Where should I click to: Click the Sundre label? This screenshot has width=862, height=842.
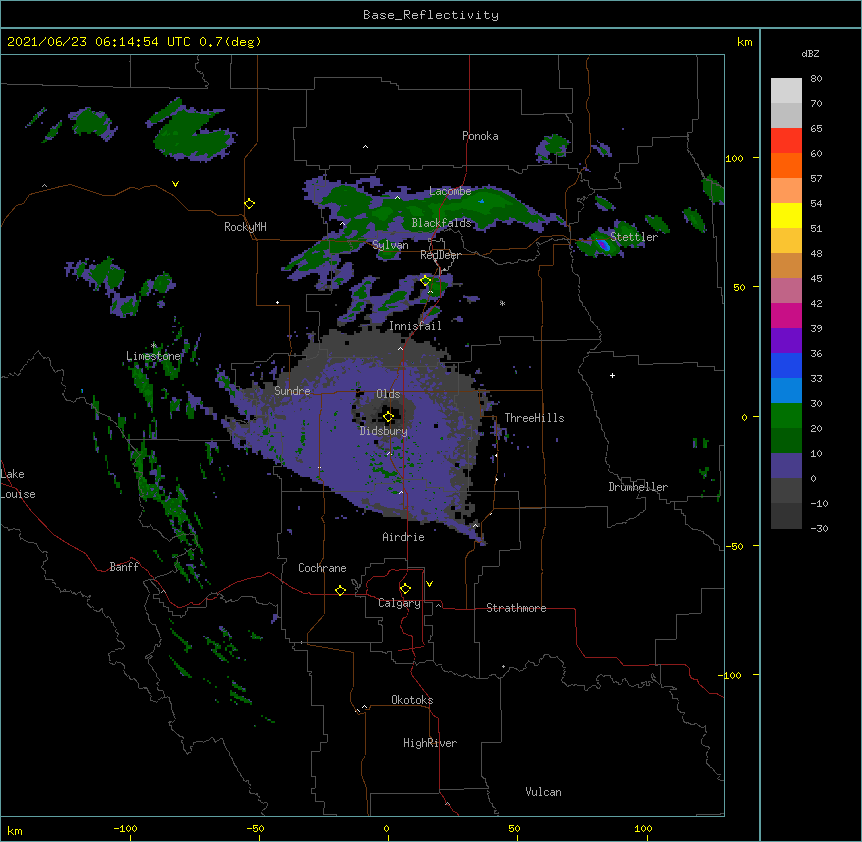(x=292, y=391)
